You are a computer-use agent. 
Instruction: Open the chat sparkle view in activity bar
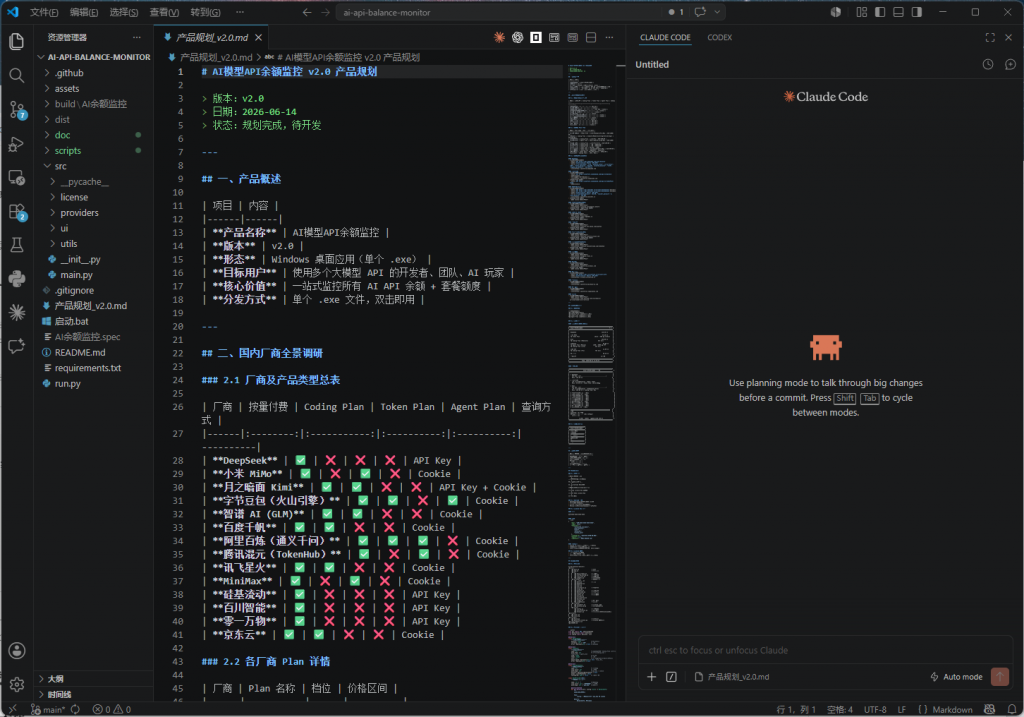click(17, 346)
